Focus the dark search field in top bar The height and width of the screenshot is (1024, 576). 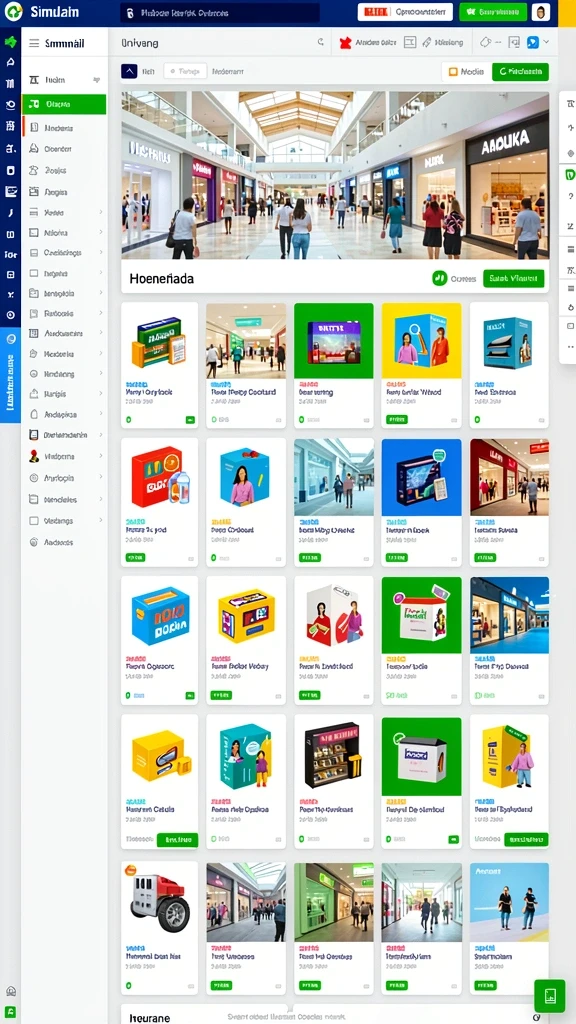(x=220, y=12)
